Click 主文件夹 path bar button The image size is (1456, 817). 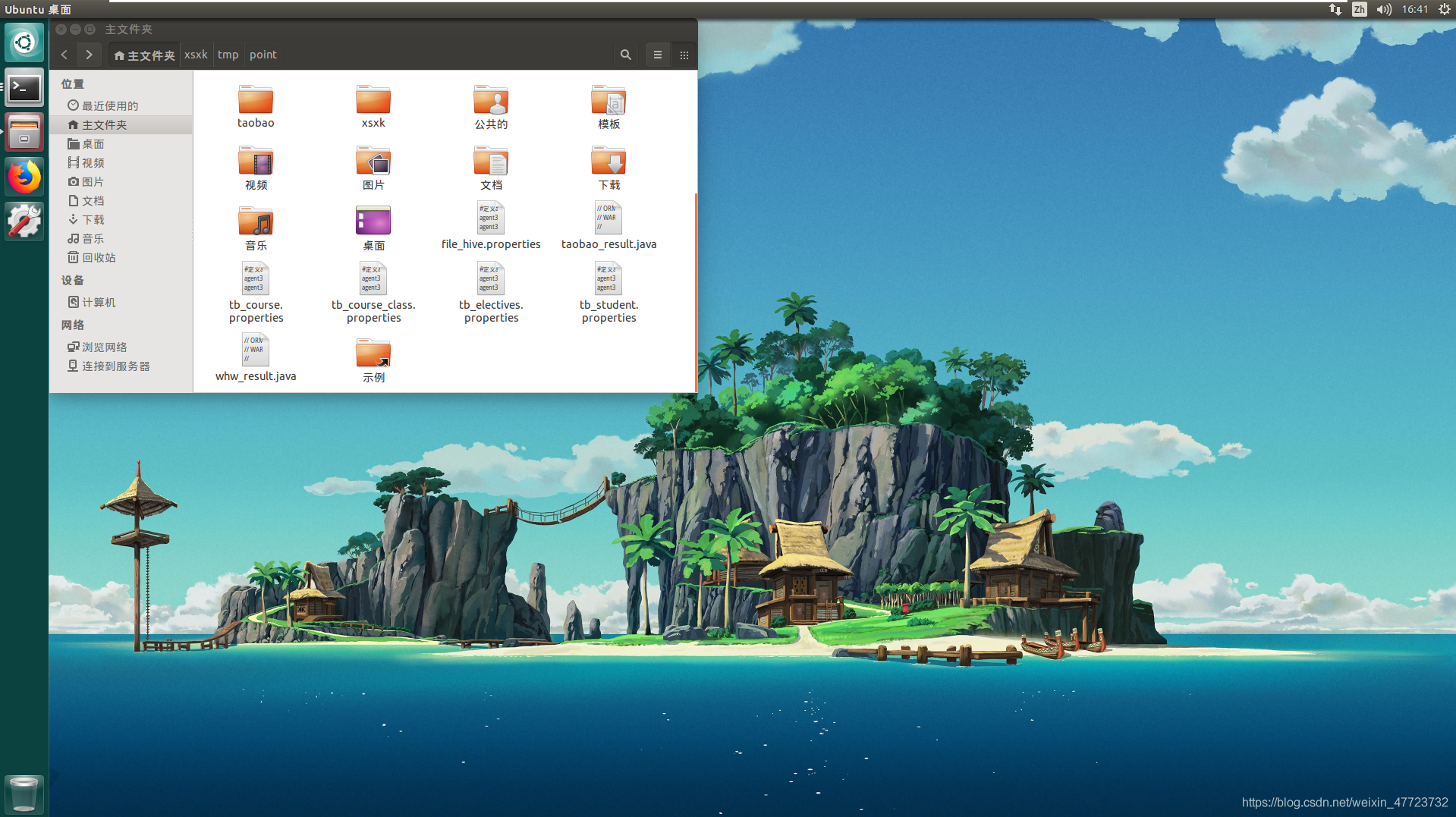[144, 55]
